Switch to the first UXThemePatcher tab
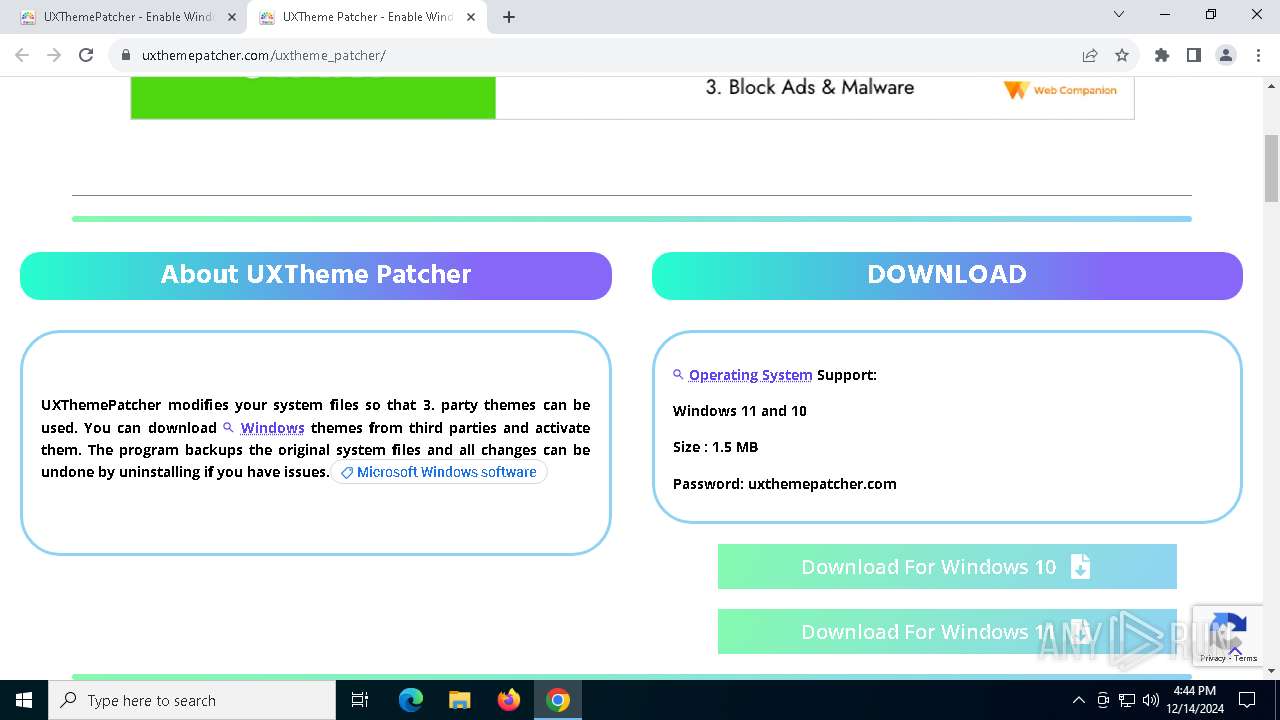The width and height of the screenshot is (1280, 720). coord(126,17)
